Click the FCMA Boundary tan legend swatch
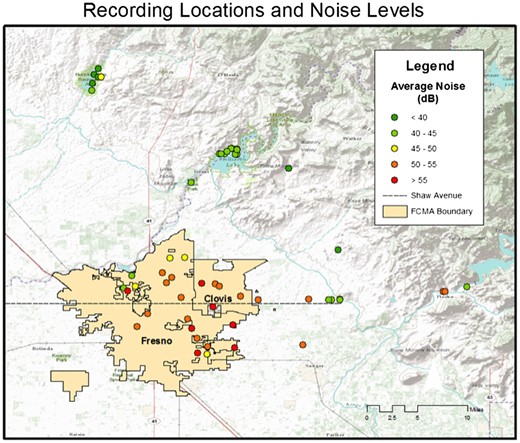This screenshot has width=520, height=443. tap(395, 211)
